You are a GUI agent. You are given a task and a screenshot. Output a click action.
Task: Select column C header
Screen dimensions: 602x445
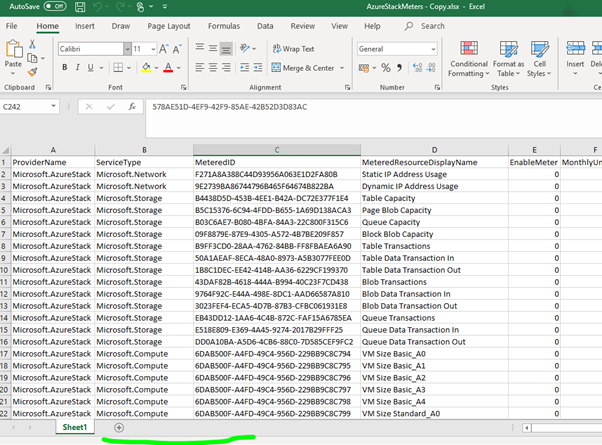tap(277, 150)
